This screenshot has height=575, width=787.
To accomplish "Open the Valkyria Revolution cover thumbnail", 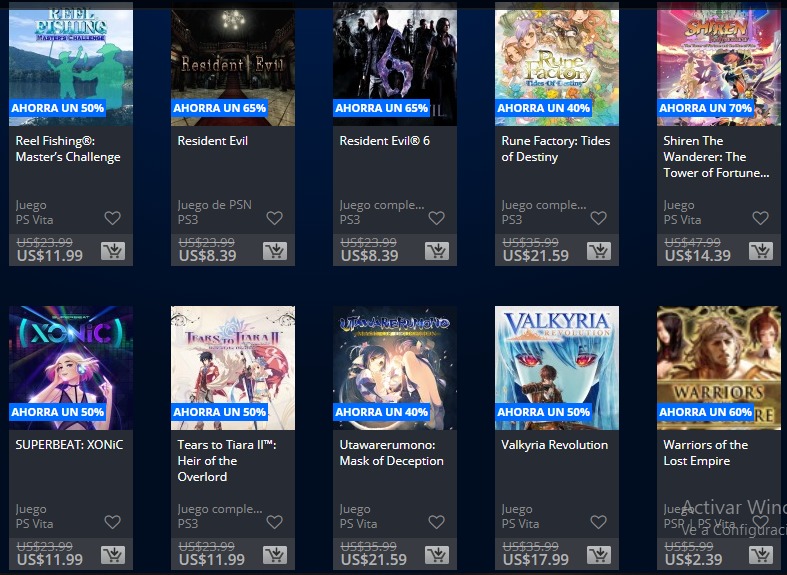I will [x=557, y=368].
